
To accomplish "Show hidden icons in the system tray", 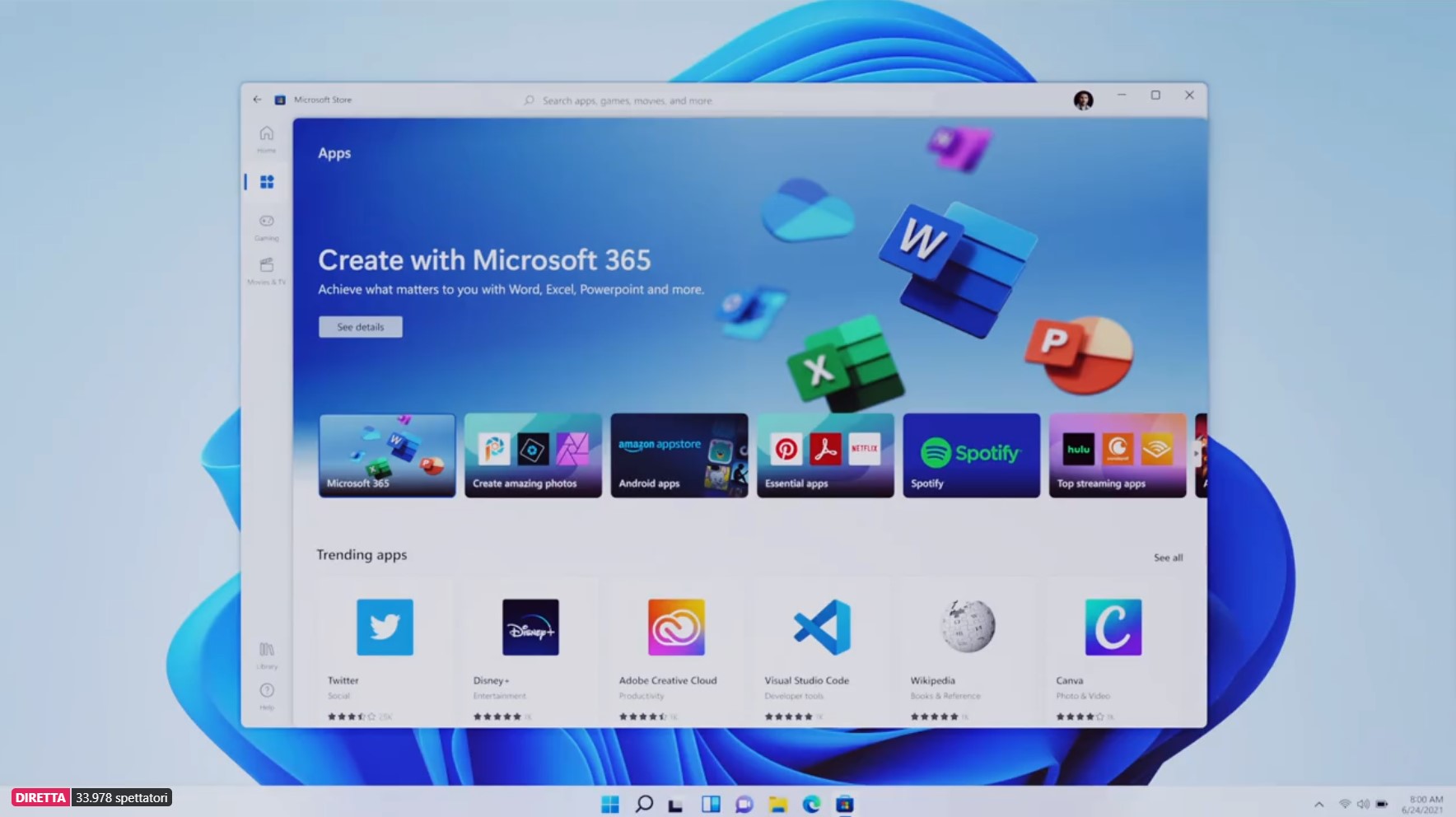I will pos(1318,805).
